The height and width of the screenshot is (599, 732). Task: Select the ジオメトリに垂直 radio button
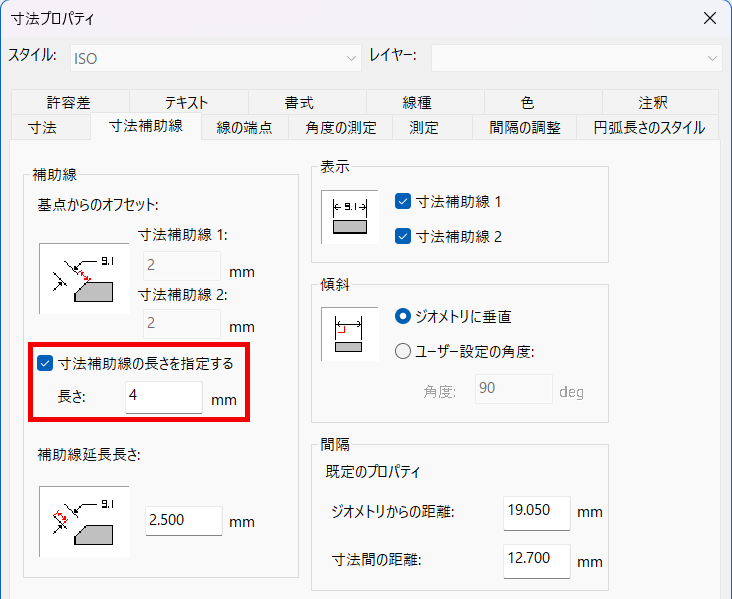[x=403, y=316]
